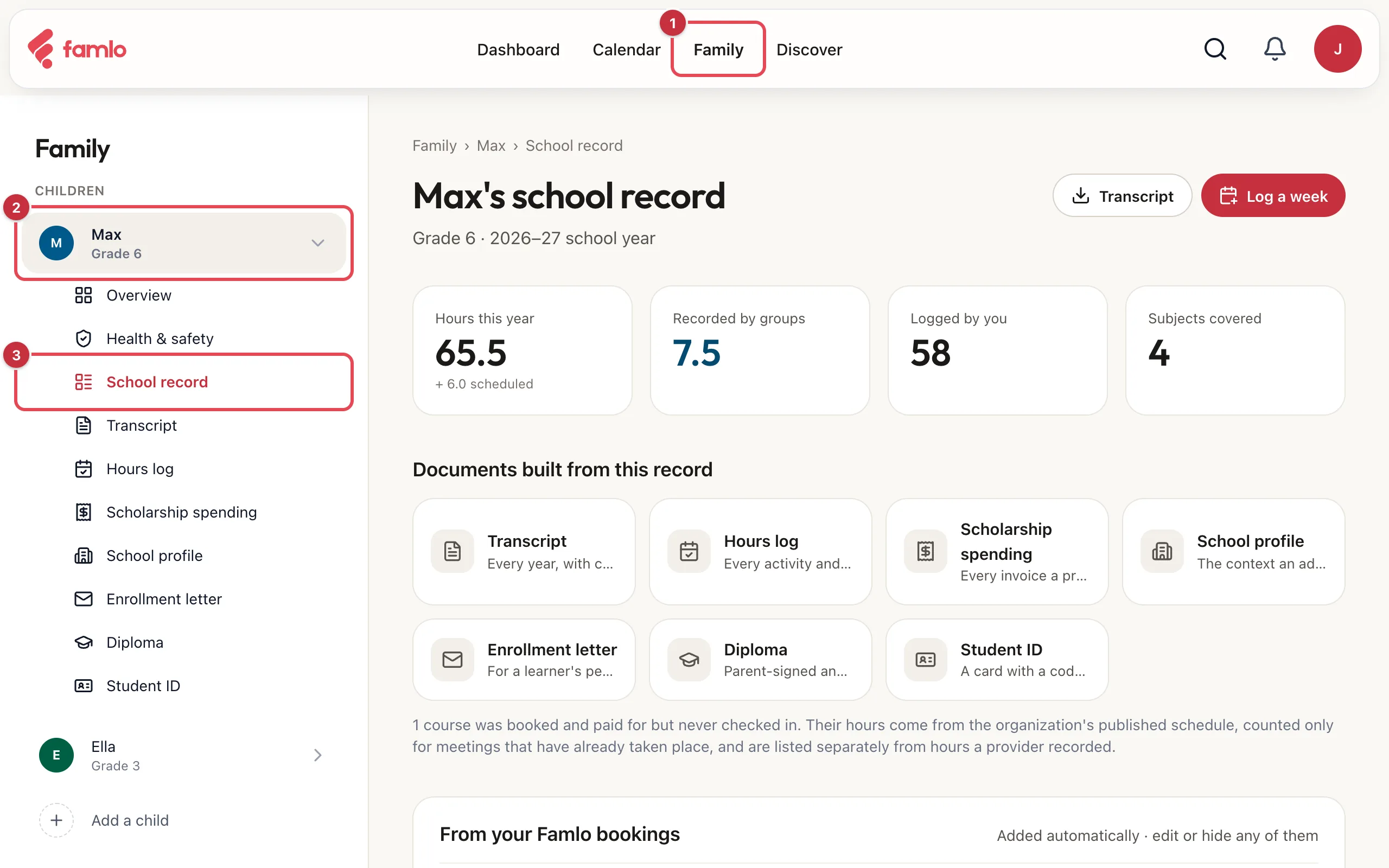Go to the Discover tab
1389x868 pixels.
tap(810, 49)
